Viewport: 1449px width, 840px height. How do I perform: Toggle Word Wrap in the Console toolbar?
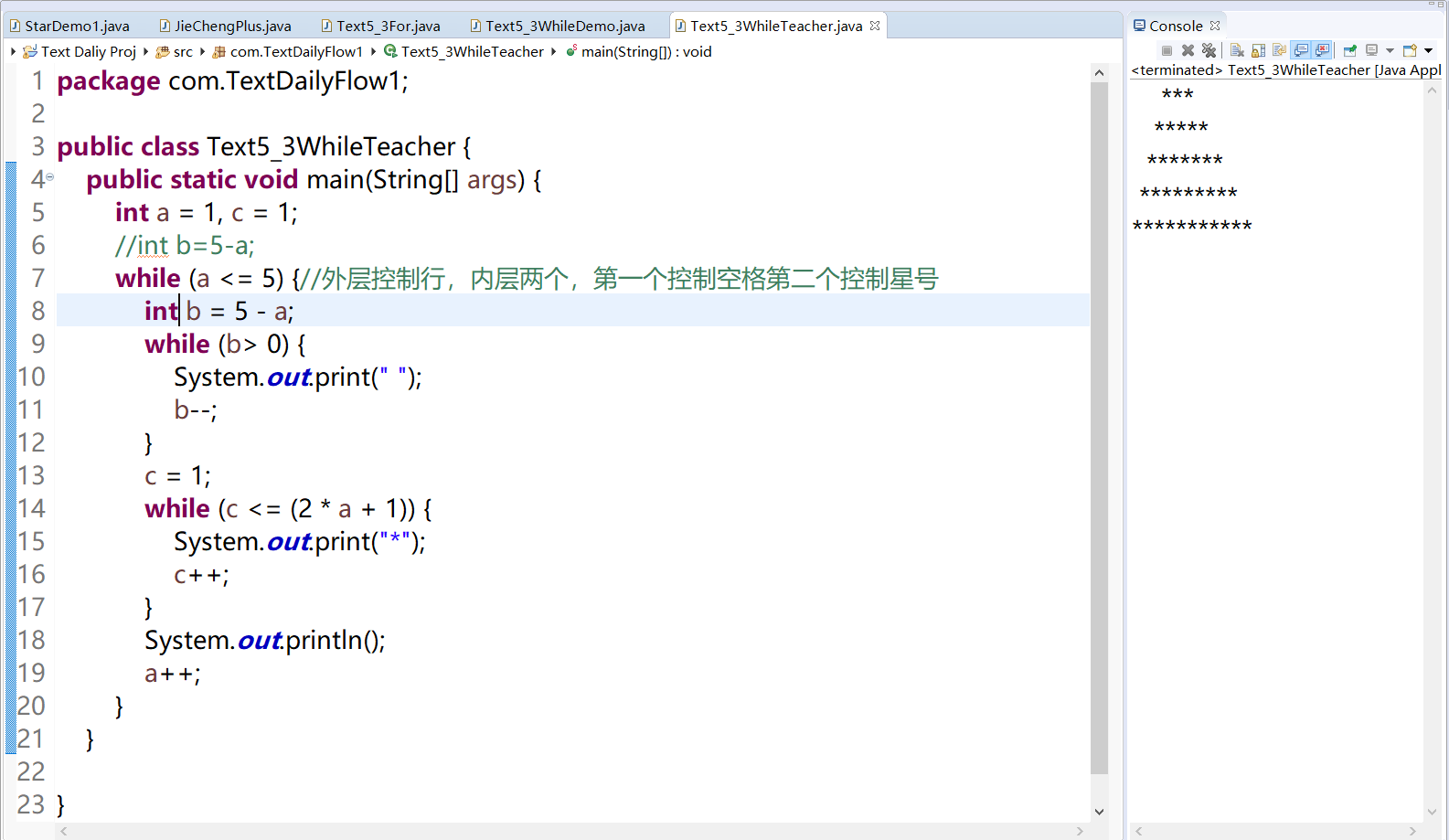(x=1279, y=50)
